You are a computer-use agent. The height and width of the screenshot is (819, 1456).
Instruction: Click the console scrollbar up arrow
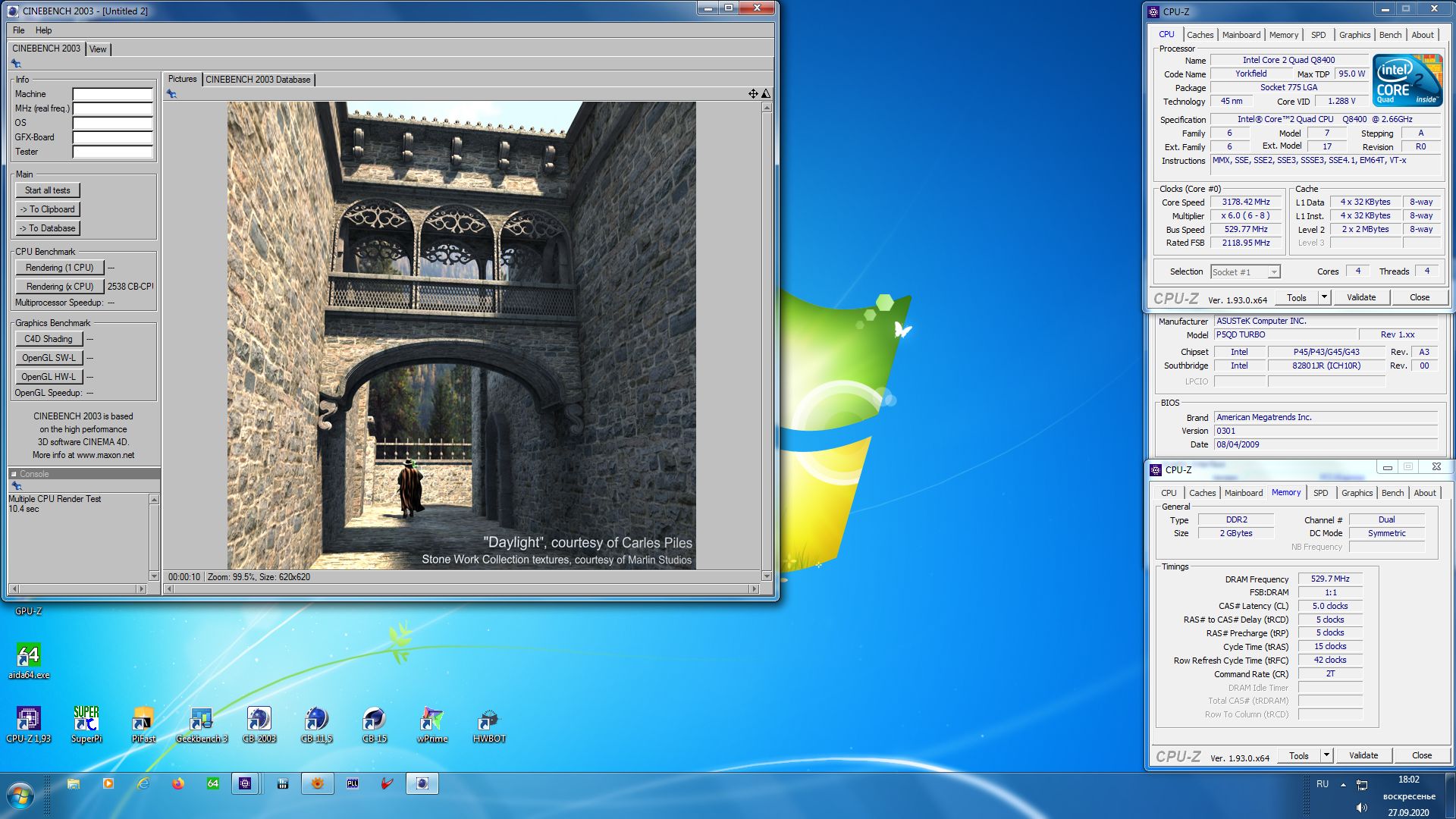coord(154,500)
